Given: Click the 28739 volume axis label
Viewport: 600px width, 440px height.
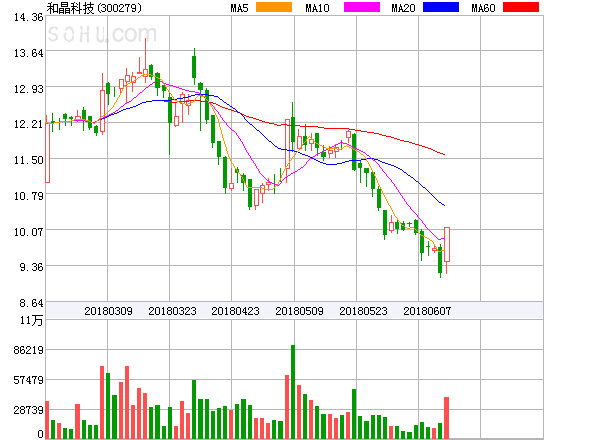Looking at the screenshot, I should 29,410.
